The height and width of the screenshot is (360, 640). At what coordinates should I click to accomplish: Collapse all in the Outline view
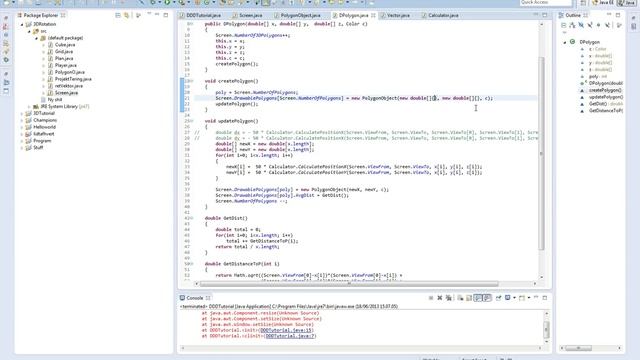point(564,25)
